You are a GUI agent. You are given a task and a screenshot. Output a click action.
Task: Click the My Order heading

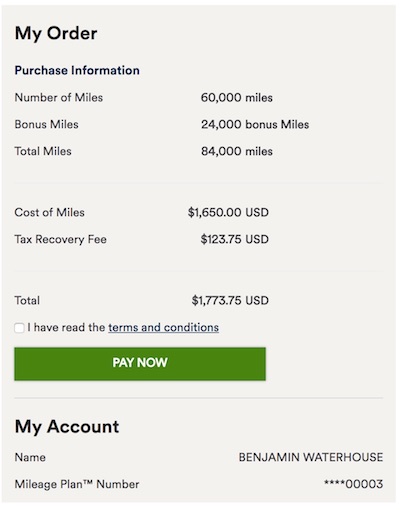[x=56, y=33]
